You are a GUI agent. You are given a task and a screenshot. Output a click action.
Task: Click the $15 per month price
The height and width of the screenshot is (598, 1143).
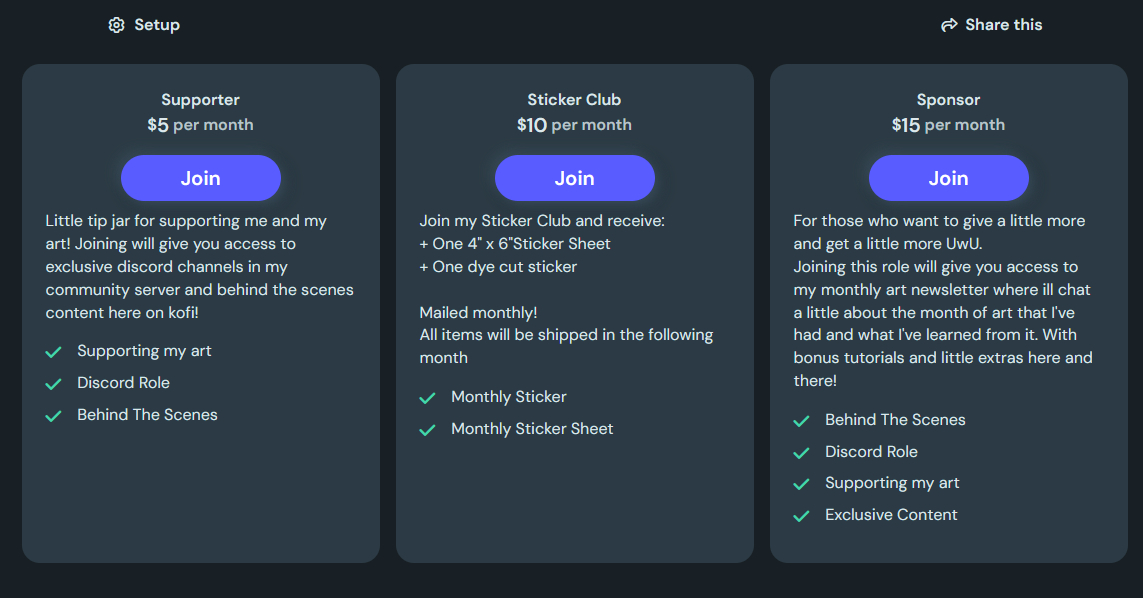948,125
